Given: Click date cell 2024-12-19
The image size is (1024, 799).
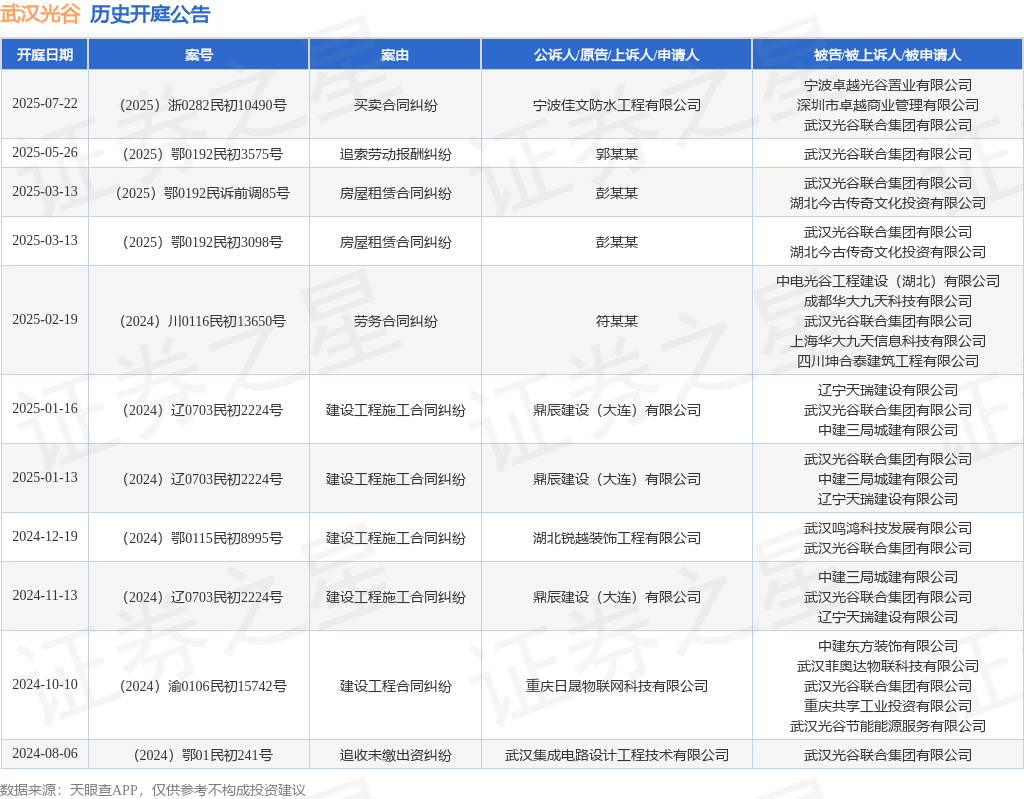Looking at the screenshot, I should click(x=44, y=536).
